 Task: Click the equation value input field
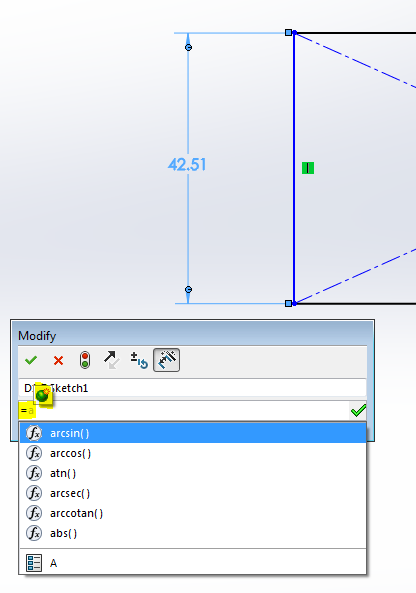(x=184, y=410)
